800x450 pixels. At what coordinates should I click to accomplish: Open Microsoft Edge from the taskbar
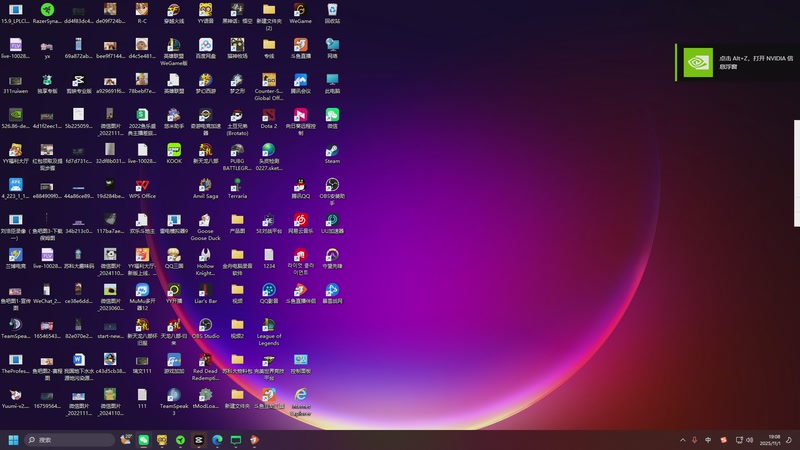point(217,440)
